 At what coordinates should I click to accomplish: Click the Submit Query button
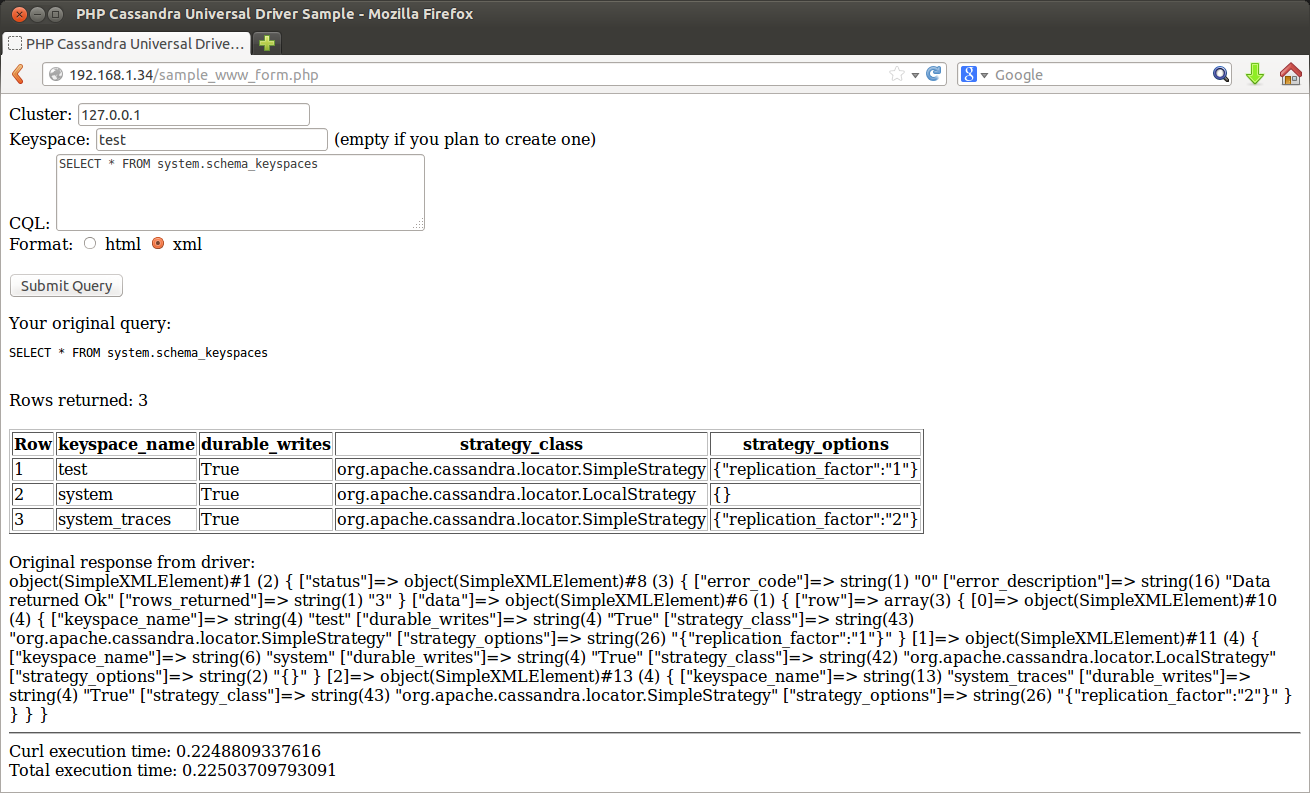(x=66, y=286)
